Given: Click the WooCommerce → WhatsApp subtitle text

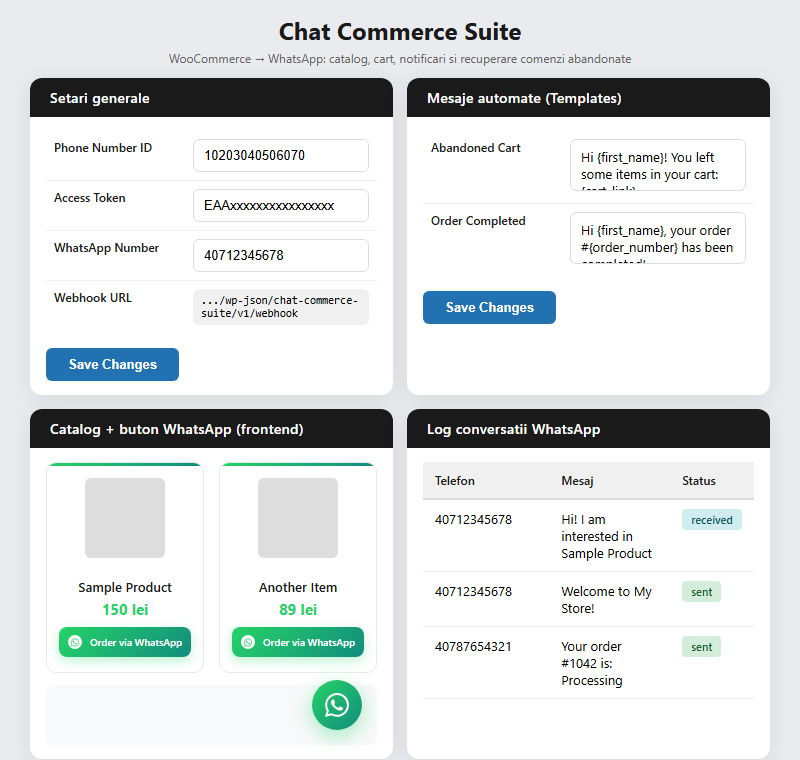Looking at the screenshot, I should click(400, 59).
